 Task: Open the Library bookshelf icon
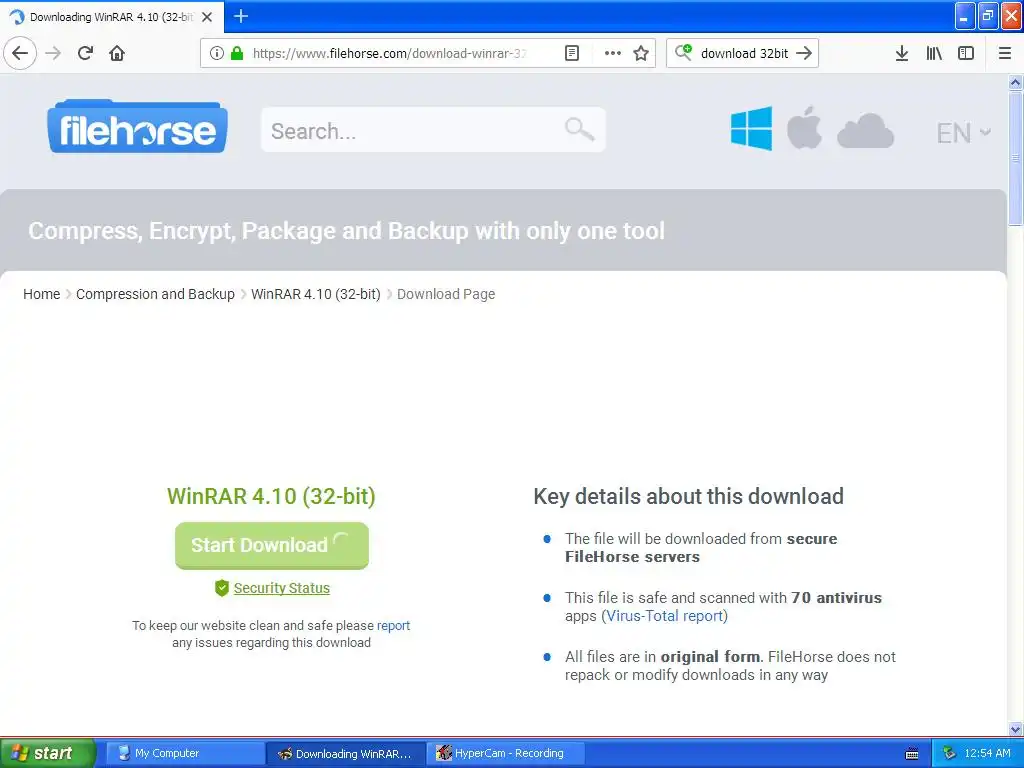click(x=934, y=53)
